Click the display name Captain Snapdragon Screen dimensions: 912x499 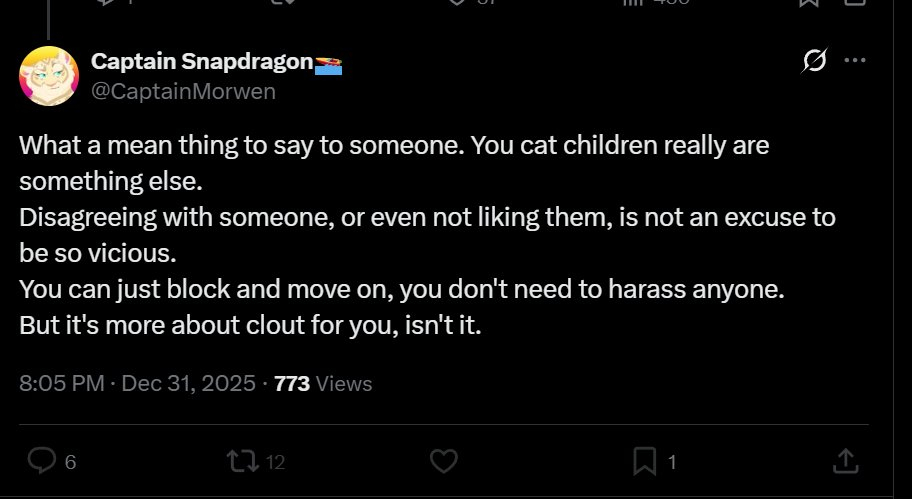click(x=202, y=61)
